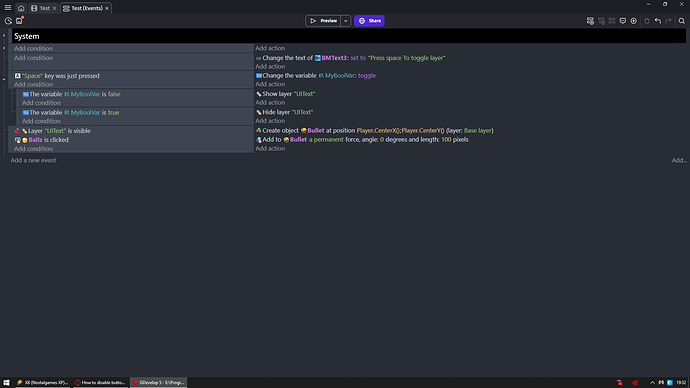Select the System group title
Screen dimensions: 690x388
click(26, 36)
